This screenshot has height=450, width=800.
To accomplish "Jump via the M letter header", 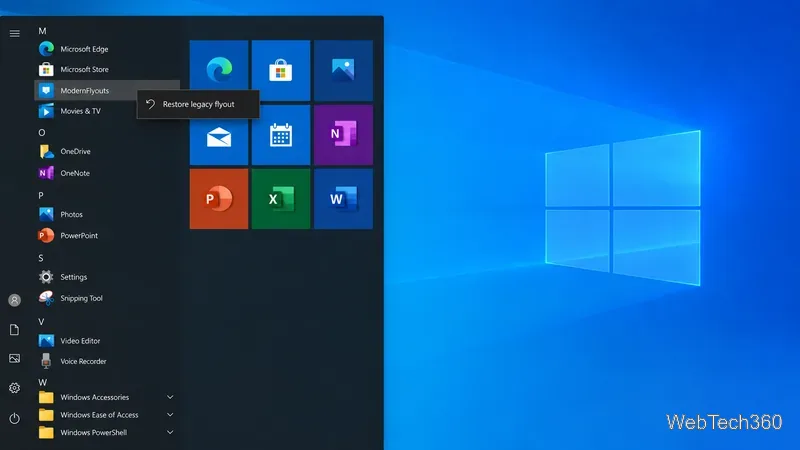I will 42,31.
